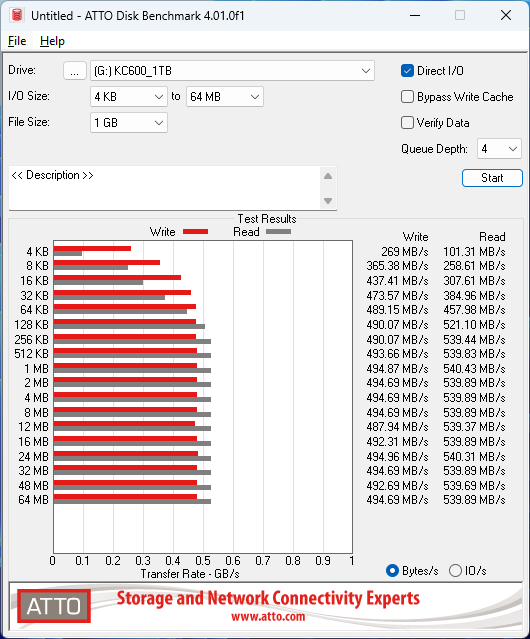Enable the Verify Data checkbox

click(x=407, y=123)
